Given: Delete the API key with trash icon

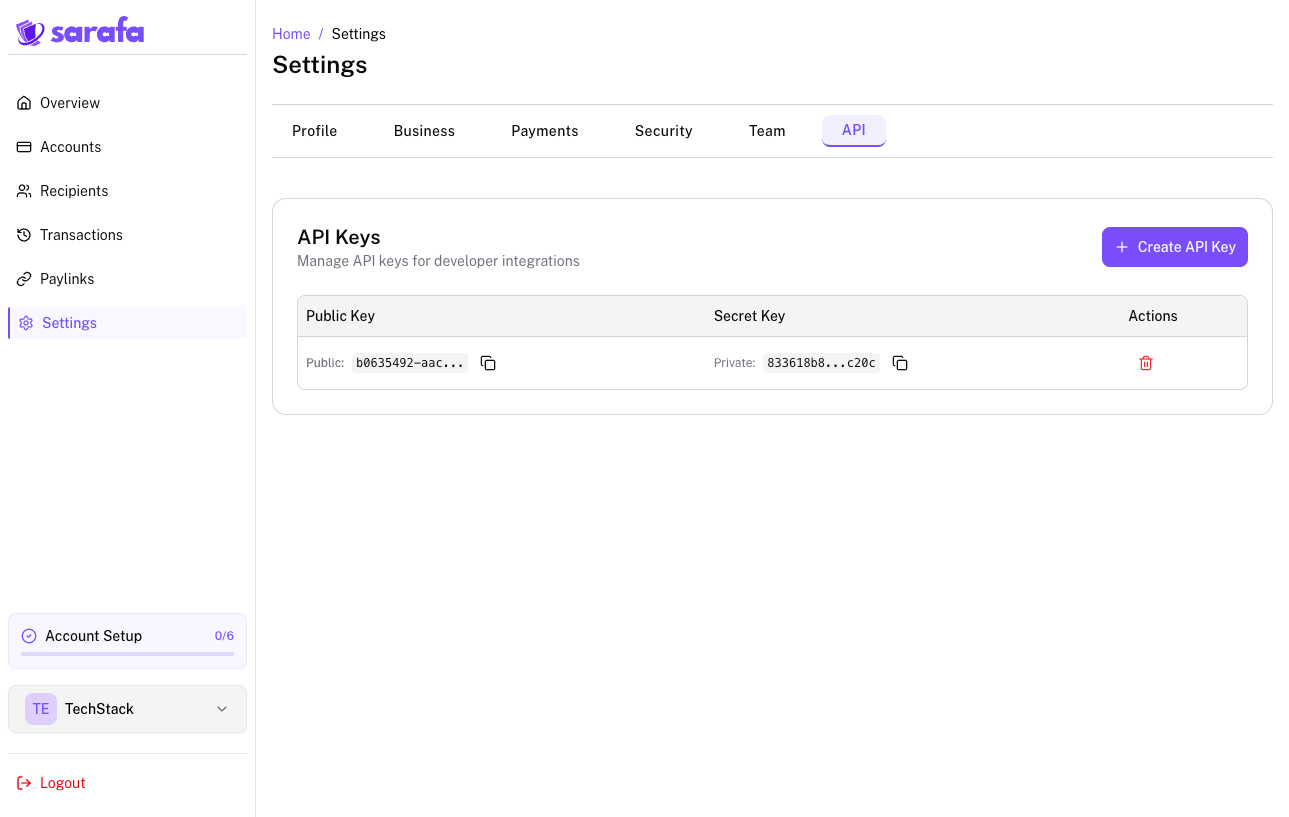Looking at the screenshot, I should tap(1146, 363).
